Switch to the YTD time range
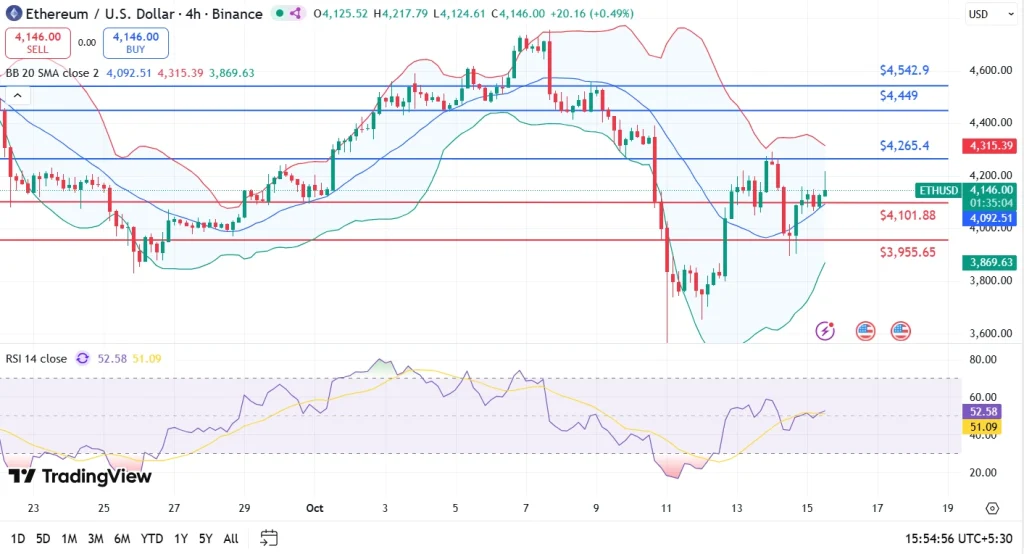The width and height of the screenshot is (1024, 554). click(152, 538)
